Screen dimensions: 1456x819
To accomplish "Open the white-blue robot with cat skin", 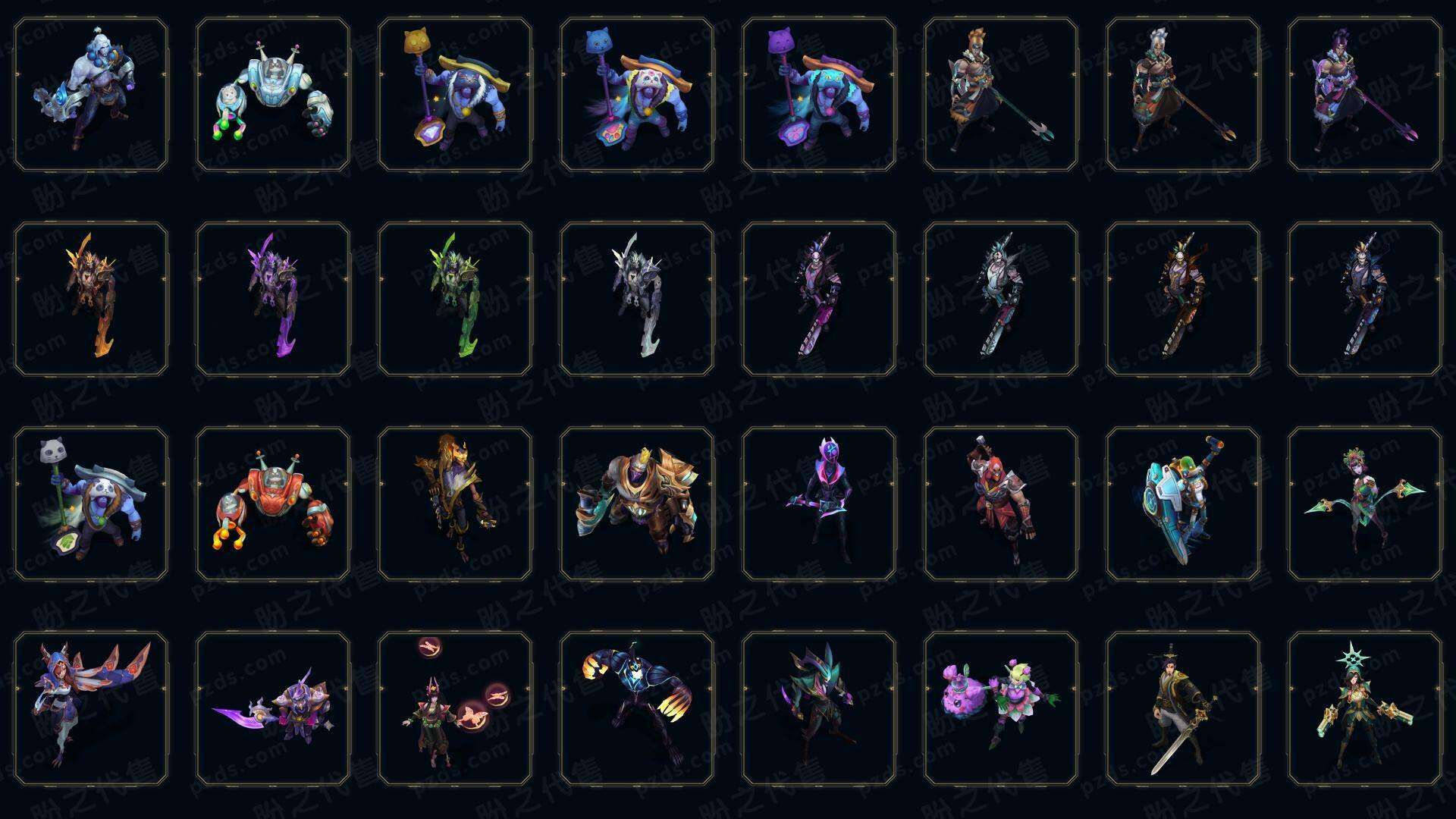I will pyautogui.click(x=273, y=95).
